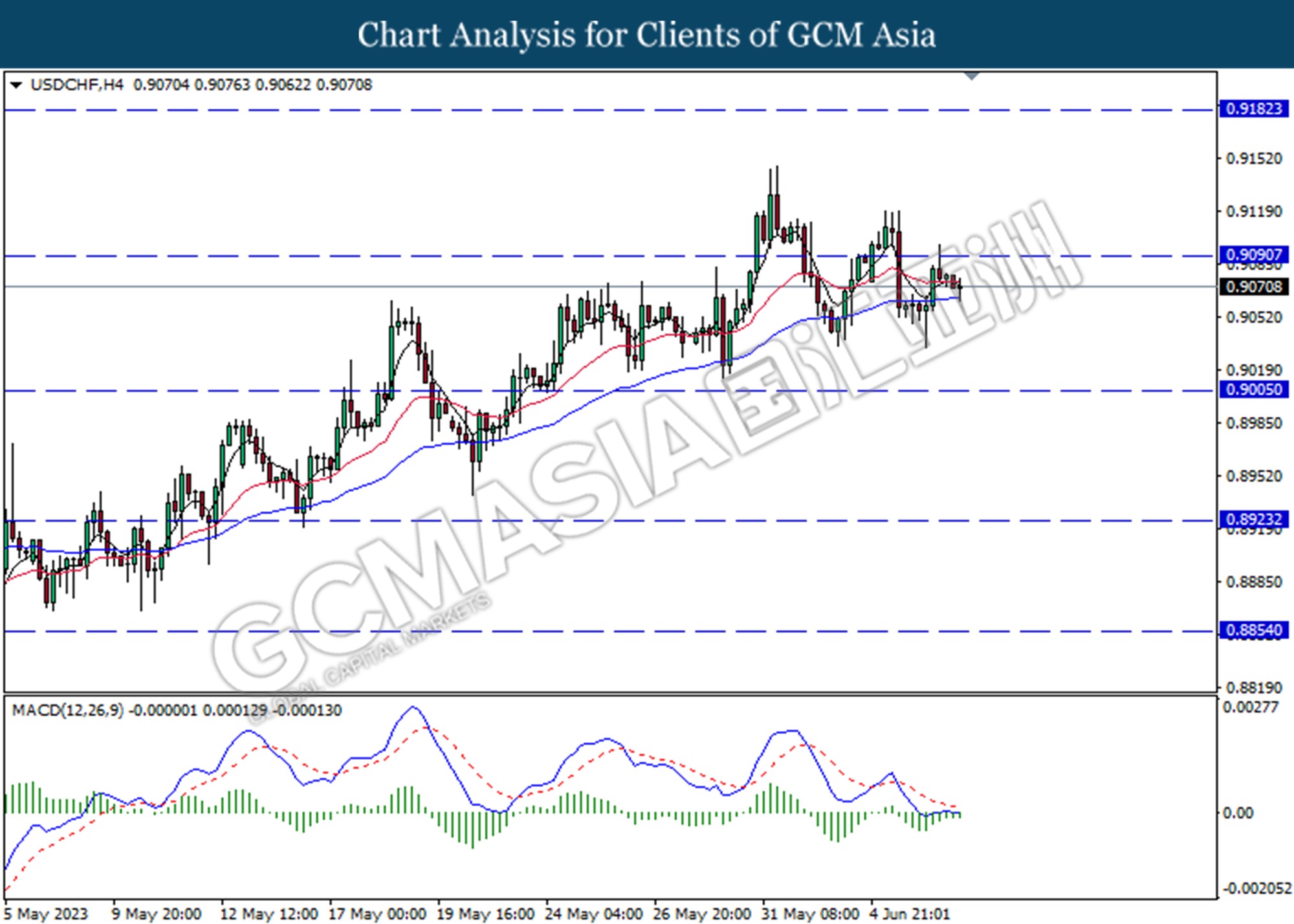
Task: Click the MACD 0.00 zero scale value
Action: (1238, 813)
